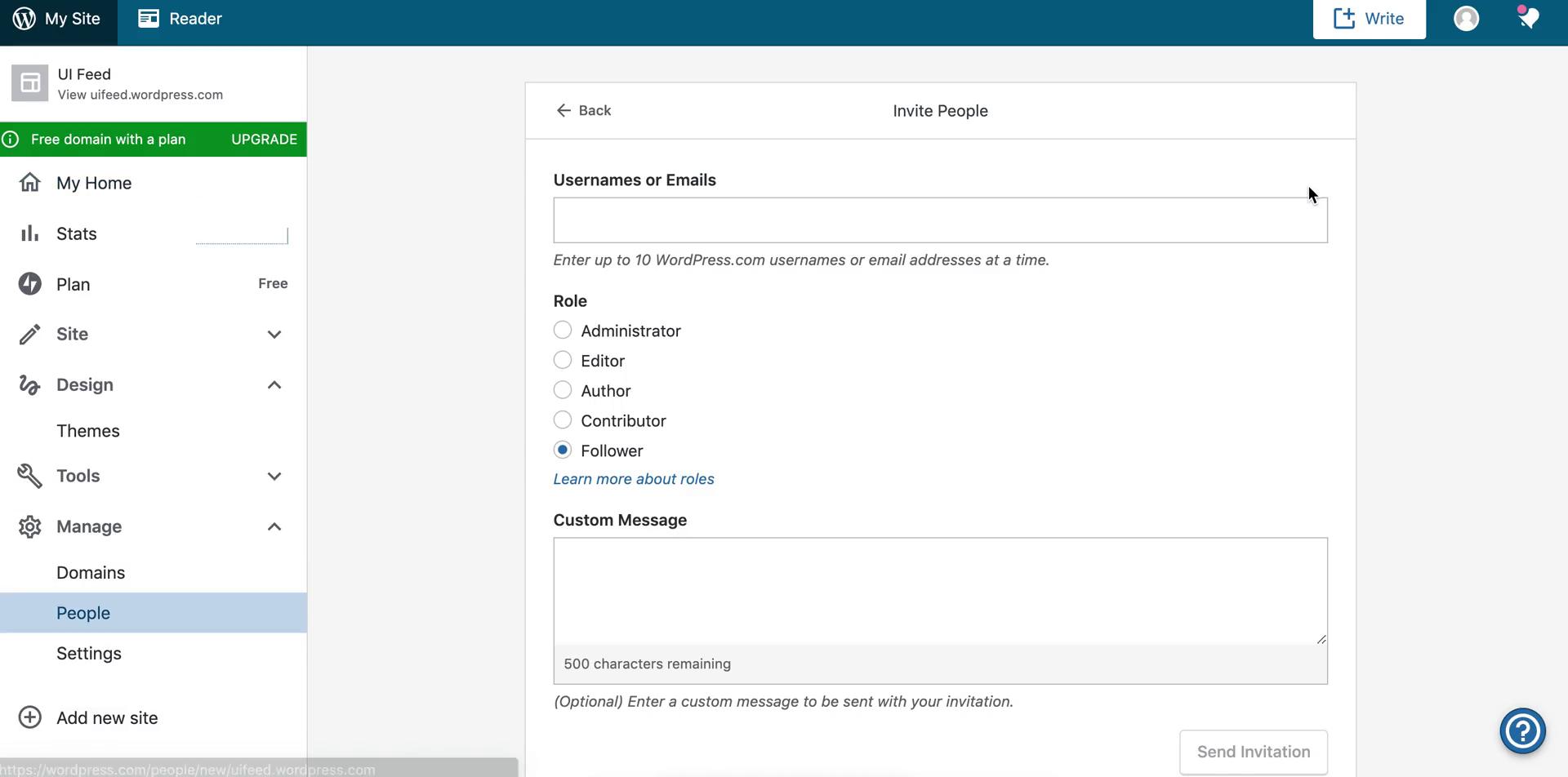Expand the Tools section
The height and width of the screenshot is (777, 1568).
(x=274, y=476)
